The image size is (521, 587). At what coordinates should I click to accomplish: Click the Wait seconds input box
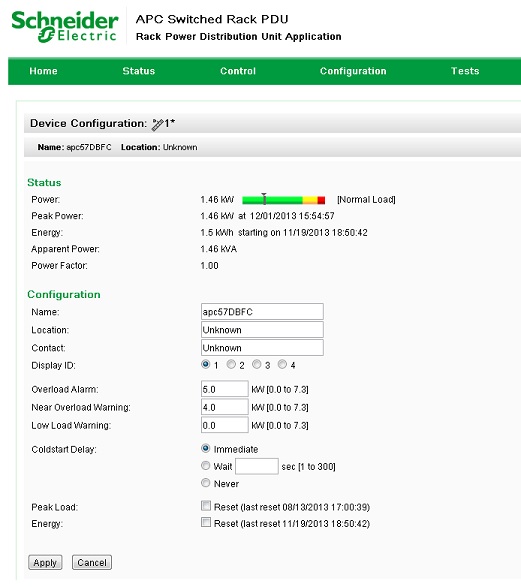point(257,466)
